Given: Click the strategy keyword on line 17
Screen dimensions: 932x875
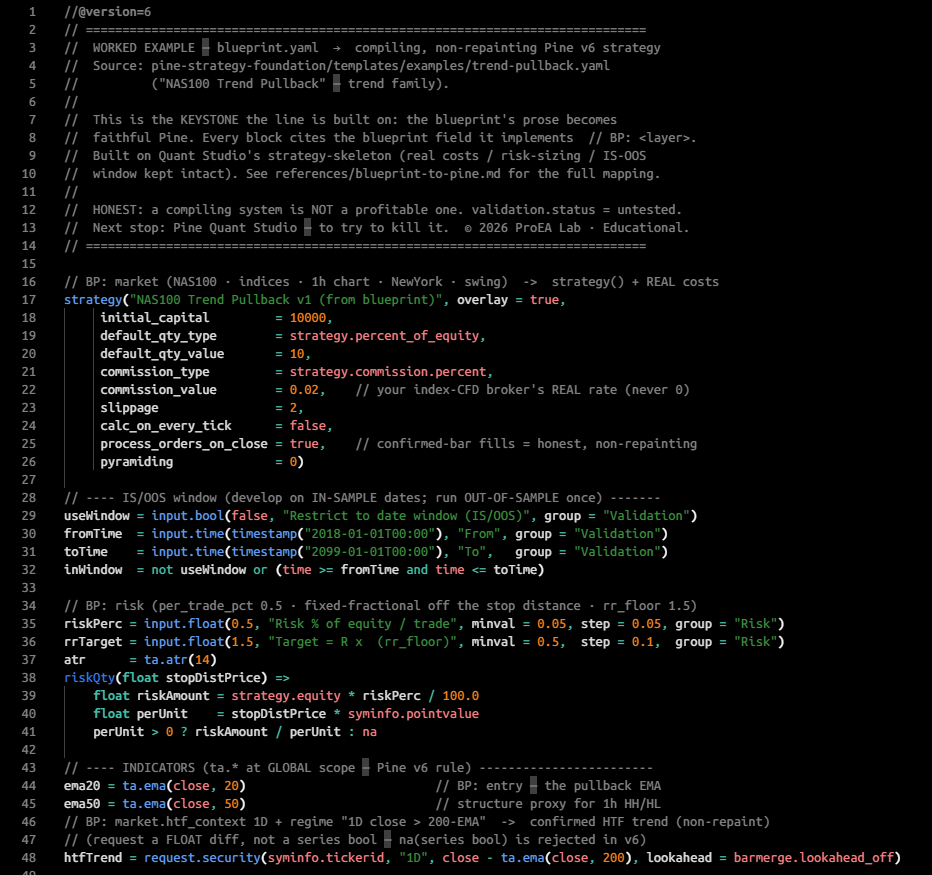Looking at the screenshot, I should click(93, 300).
